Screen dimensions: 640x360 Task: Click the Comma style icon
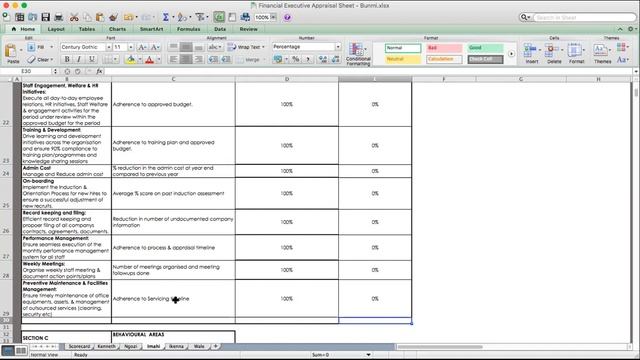[308, 60]
